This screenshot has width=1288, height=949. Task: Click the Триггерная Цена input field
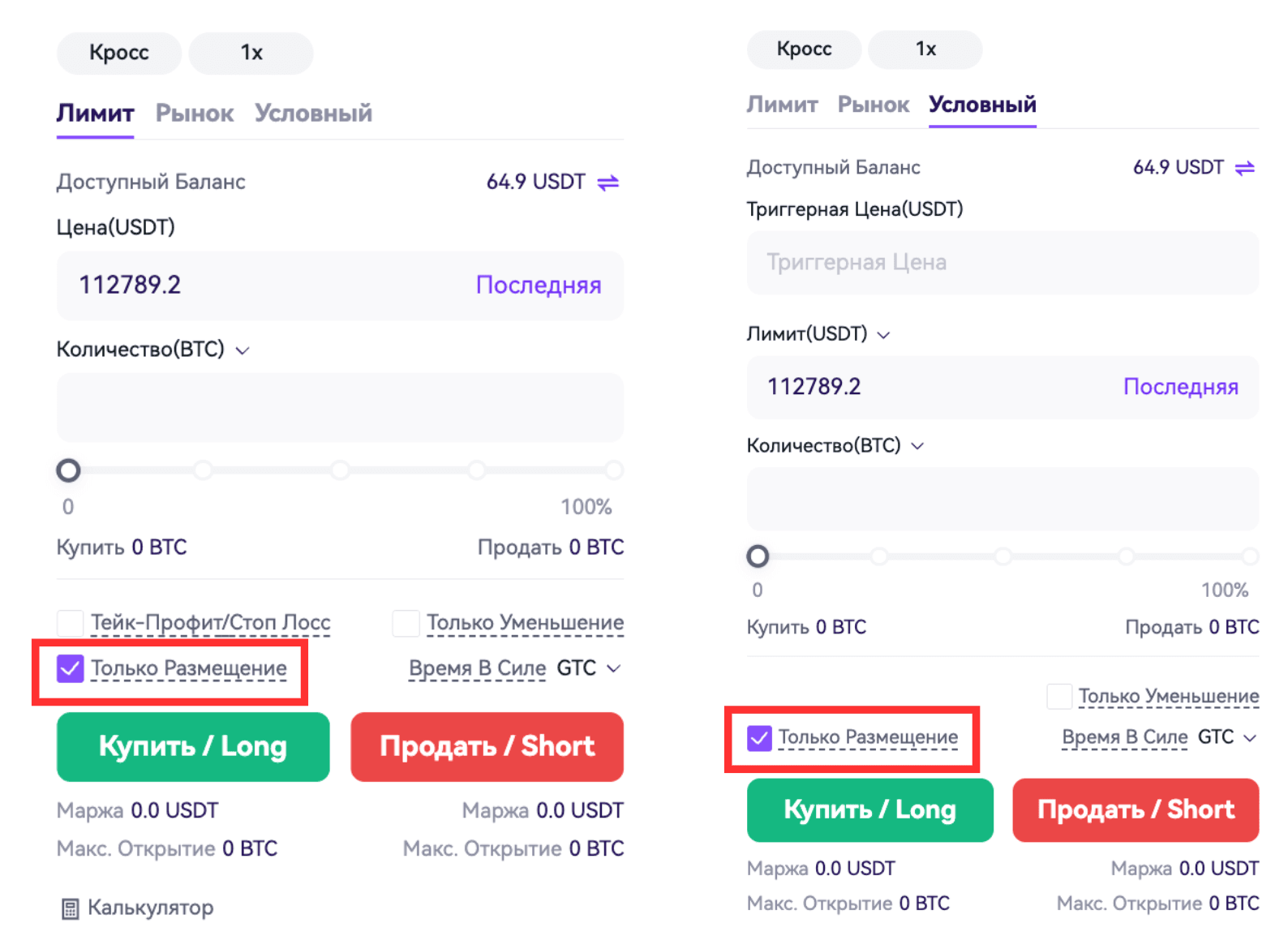coord(1002,263)
